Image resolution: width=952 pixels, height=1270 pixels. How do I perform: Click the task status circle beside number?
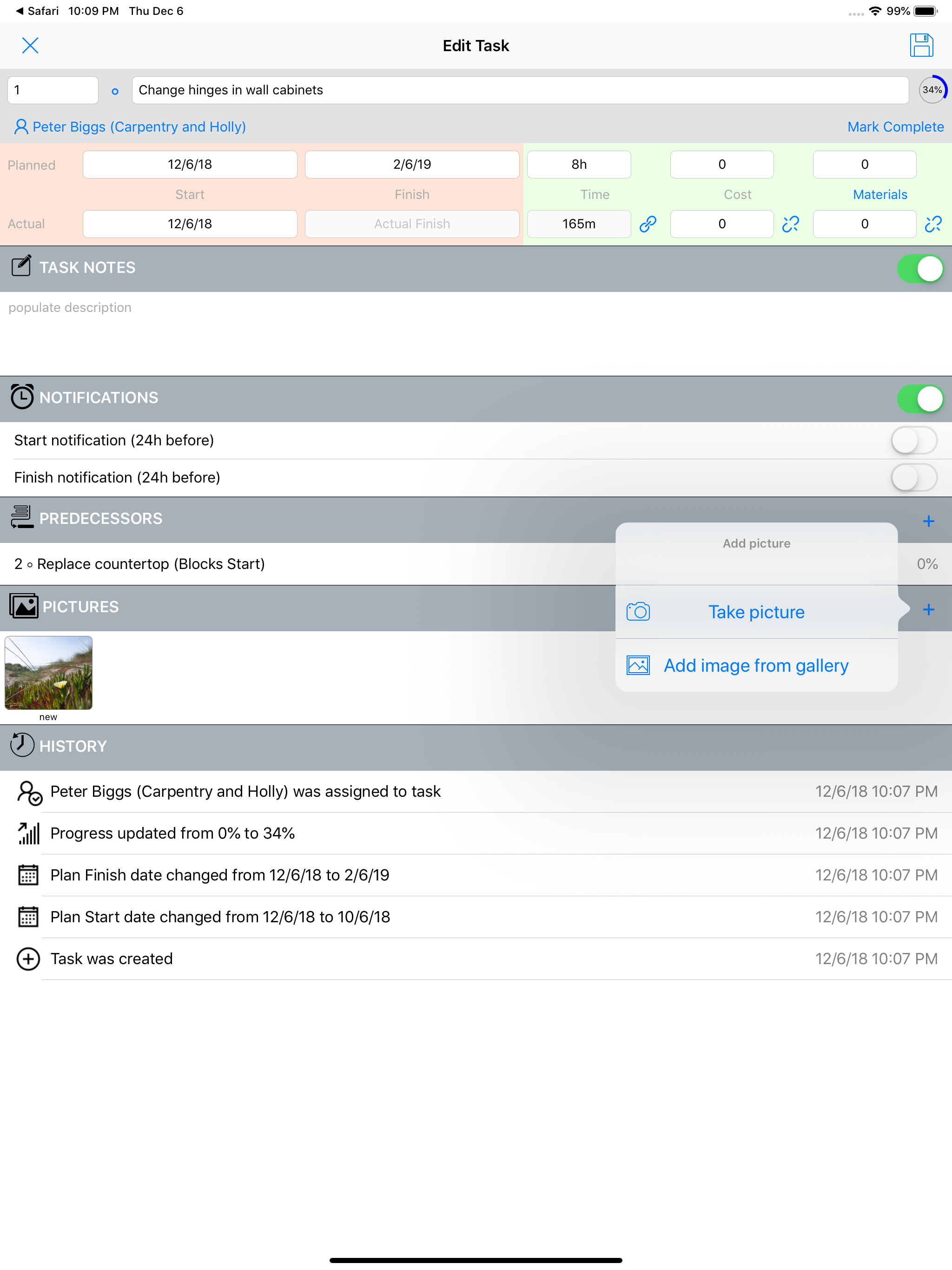tap(115, 91)
